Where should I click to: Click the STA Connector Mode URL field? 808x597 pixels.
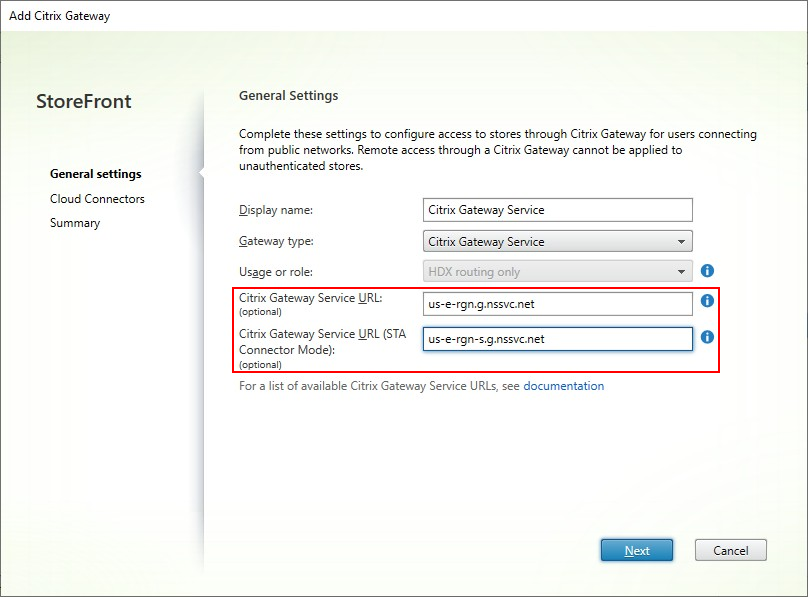click(x=557, y=338)
